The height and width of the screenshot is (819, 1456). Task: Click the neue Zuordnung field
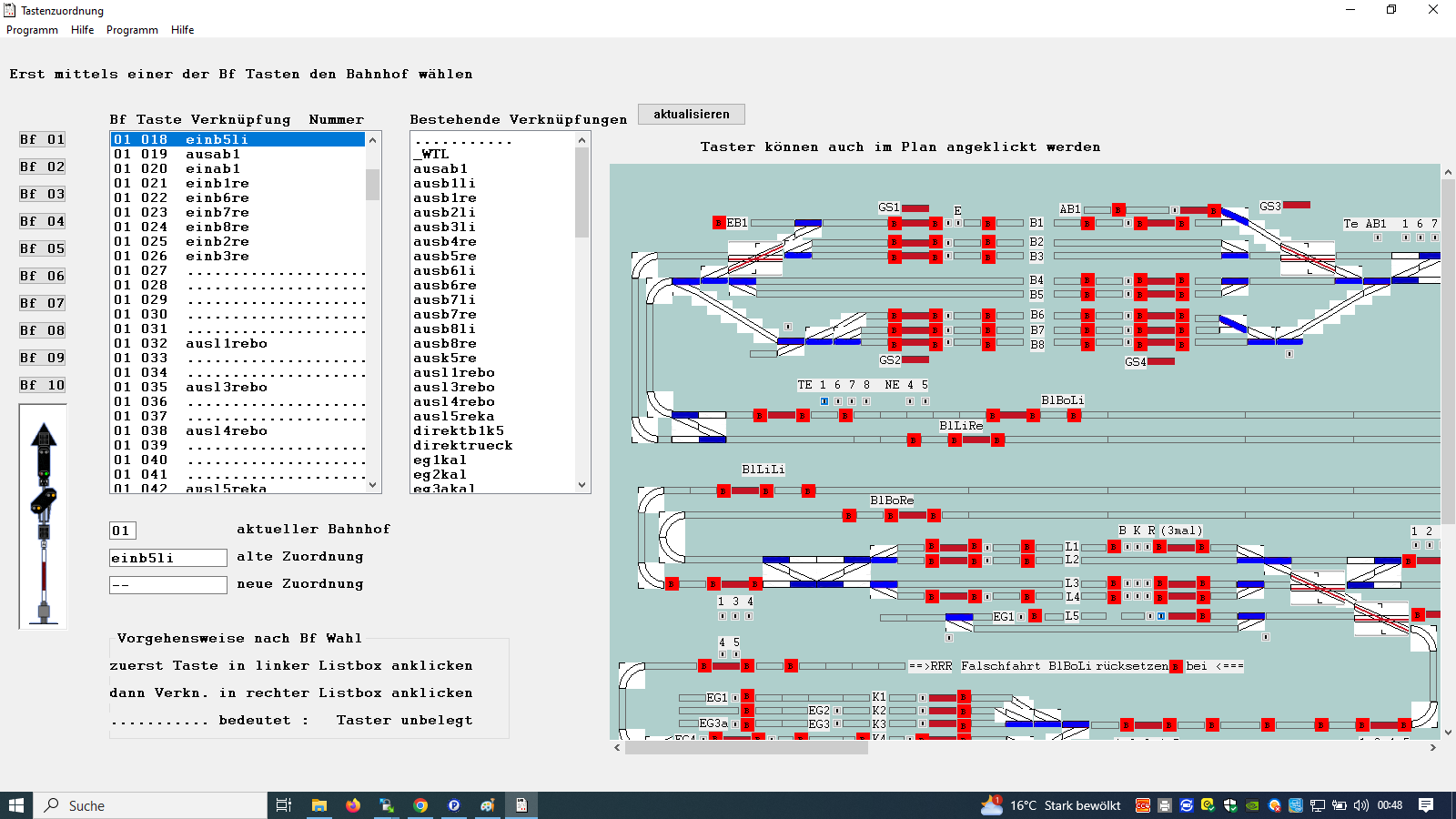168,585
